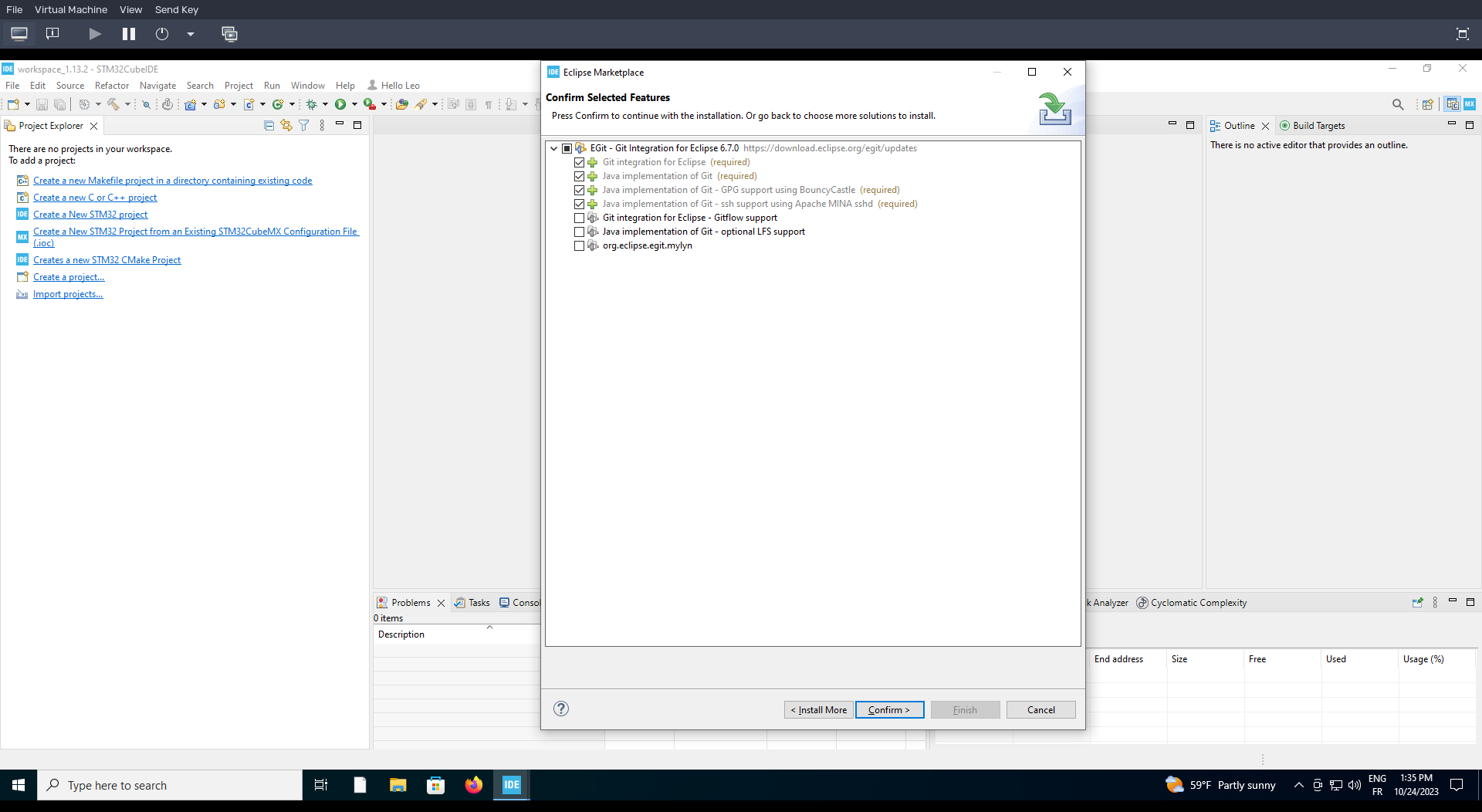Click the New C/C++ project icon
The height and width of the screenshot is (812, 1482).
190,104
